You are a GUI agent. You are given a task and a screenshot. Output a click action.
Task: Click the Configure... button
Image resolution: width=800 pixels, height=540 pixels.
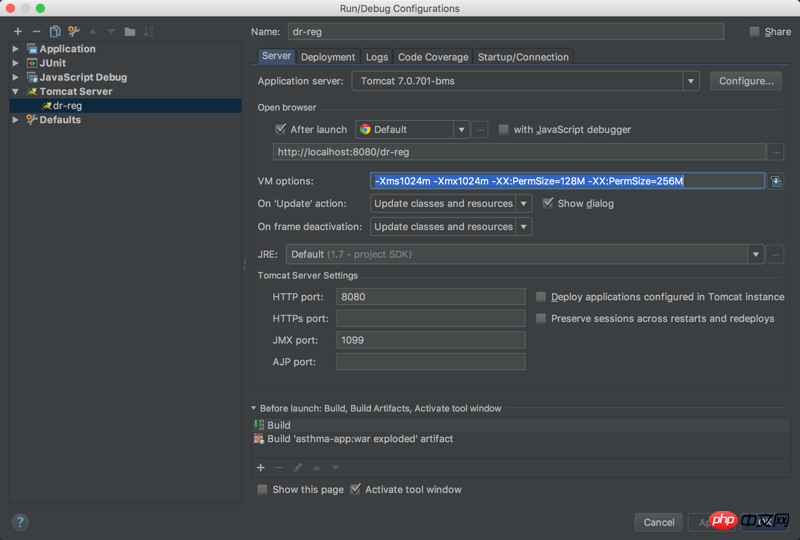click(745, 81)
